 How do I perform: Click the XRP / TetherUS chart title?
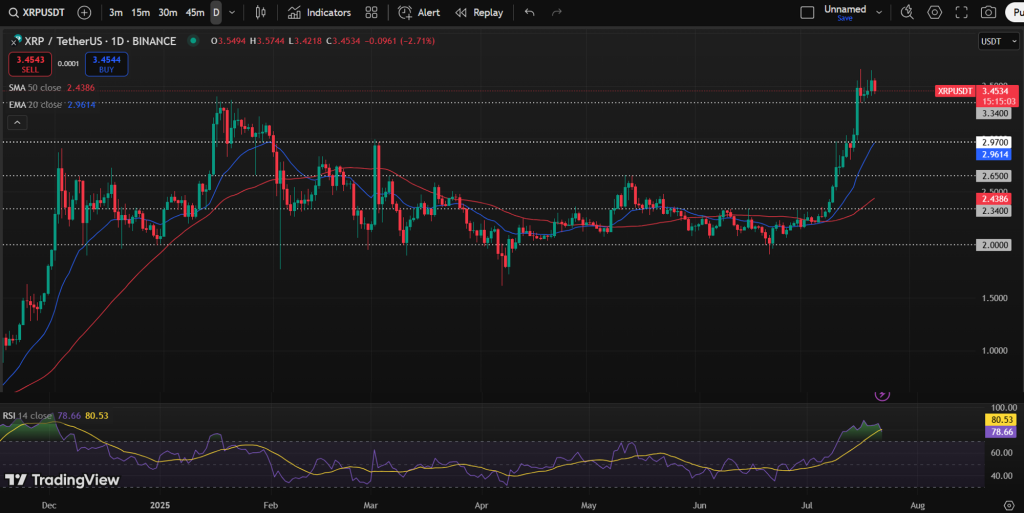[100, 41]
